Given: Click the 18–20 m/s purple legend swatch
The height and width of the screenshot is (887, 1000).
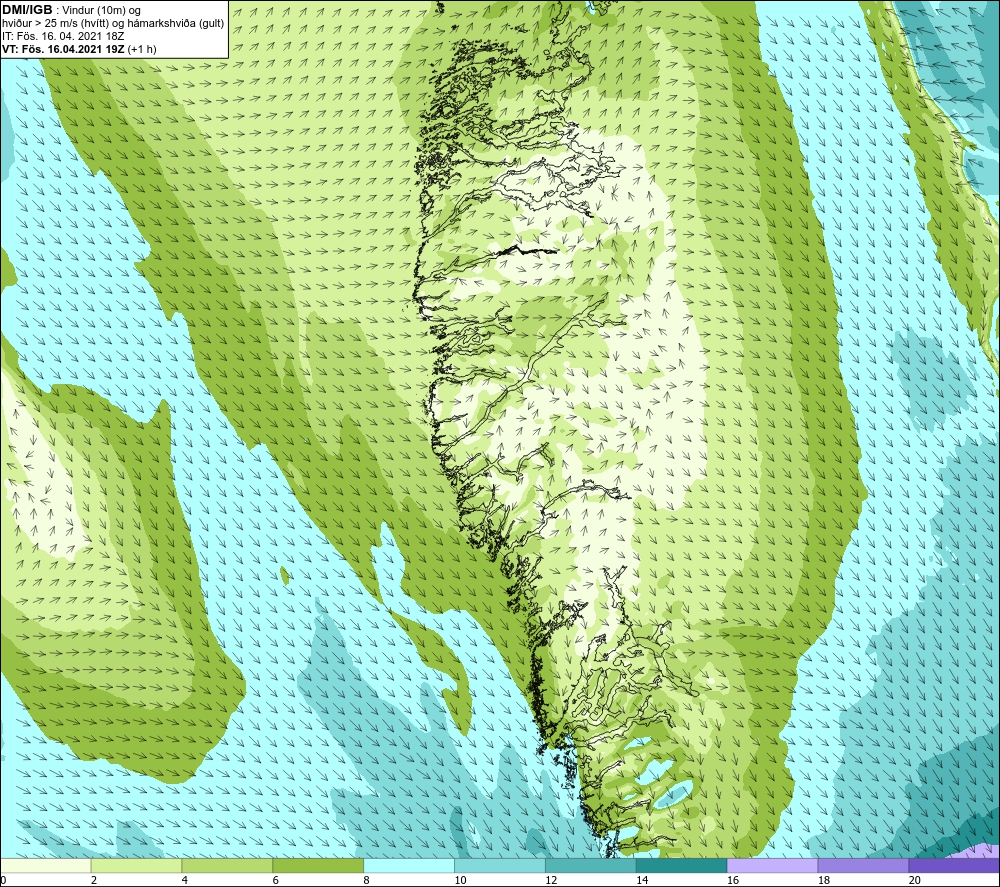Looking at the screenshot, I should [x=864, y=865].
